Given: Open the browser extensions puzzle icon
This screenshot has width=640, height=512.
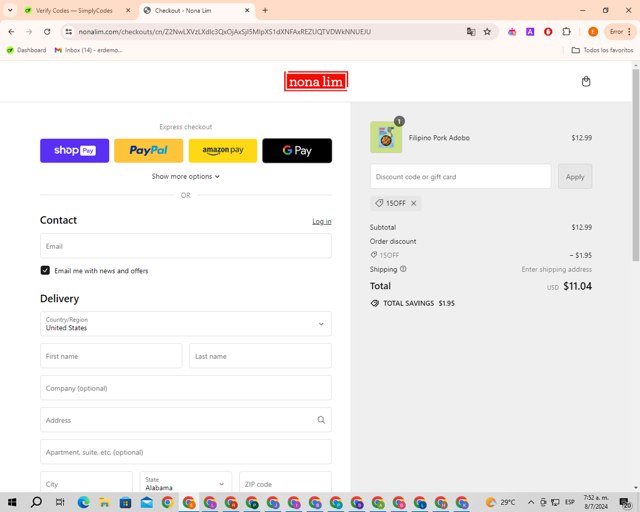Looking at the screenshot, I should [567, 31].
